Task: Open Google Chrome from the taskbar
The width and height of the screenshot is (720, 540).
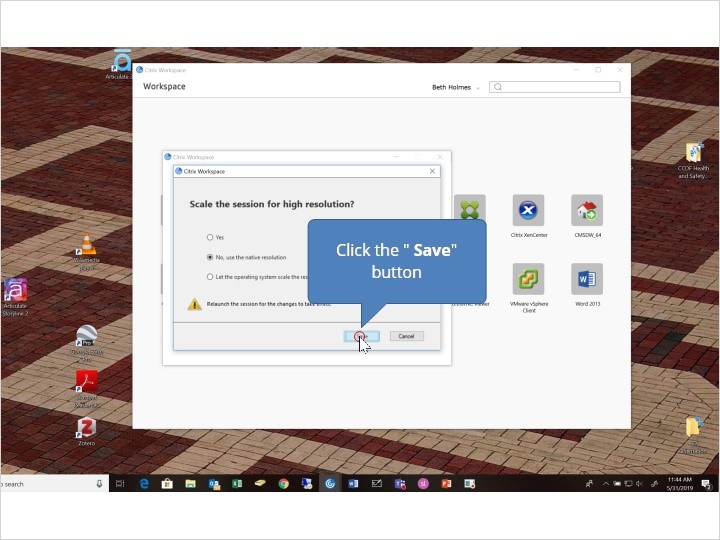Action: tap(284, 484)
